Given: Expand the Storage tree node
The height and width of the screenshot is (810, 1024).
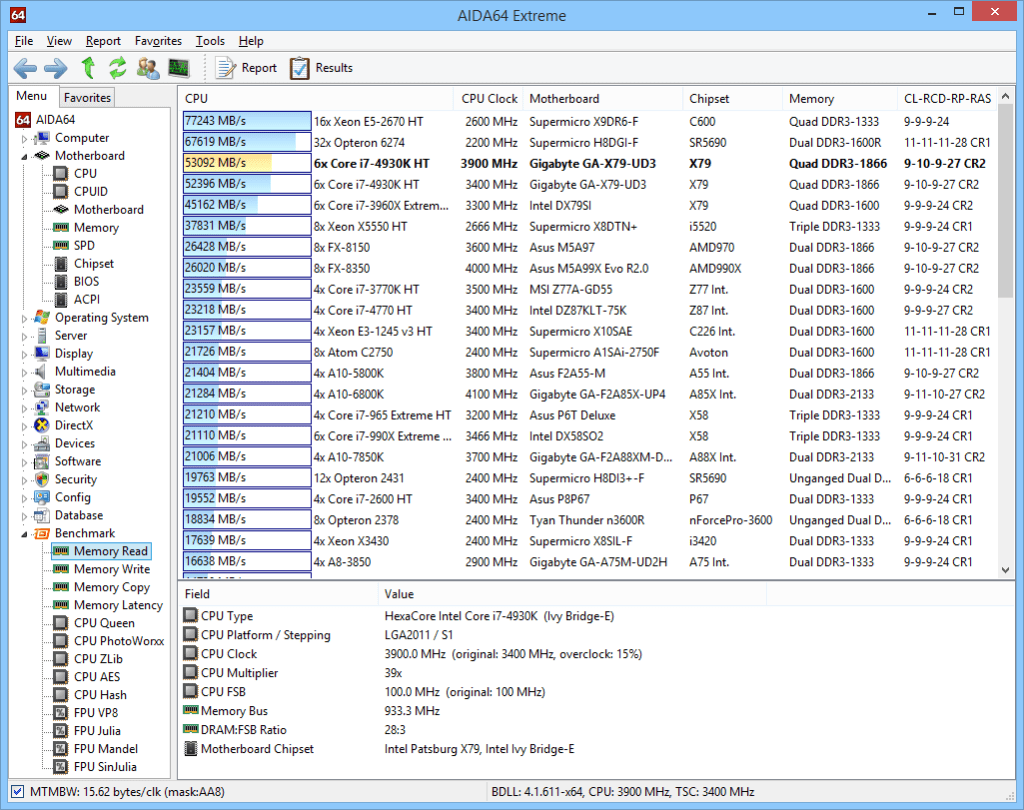Looking at the screenshot, I should (25, 390).
